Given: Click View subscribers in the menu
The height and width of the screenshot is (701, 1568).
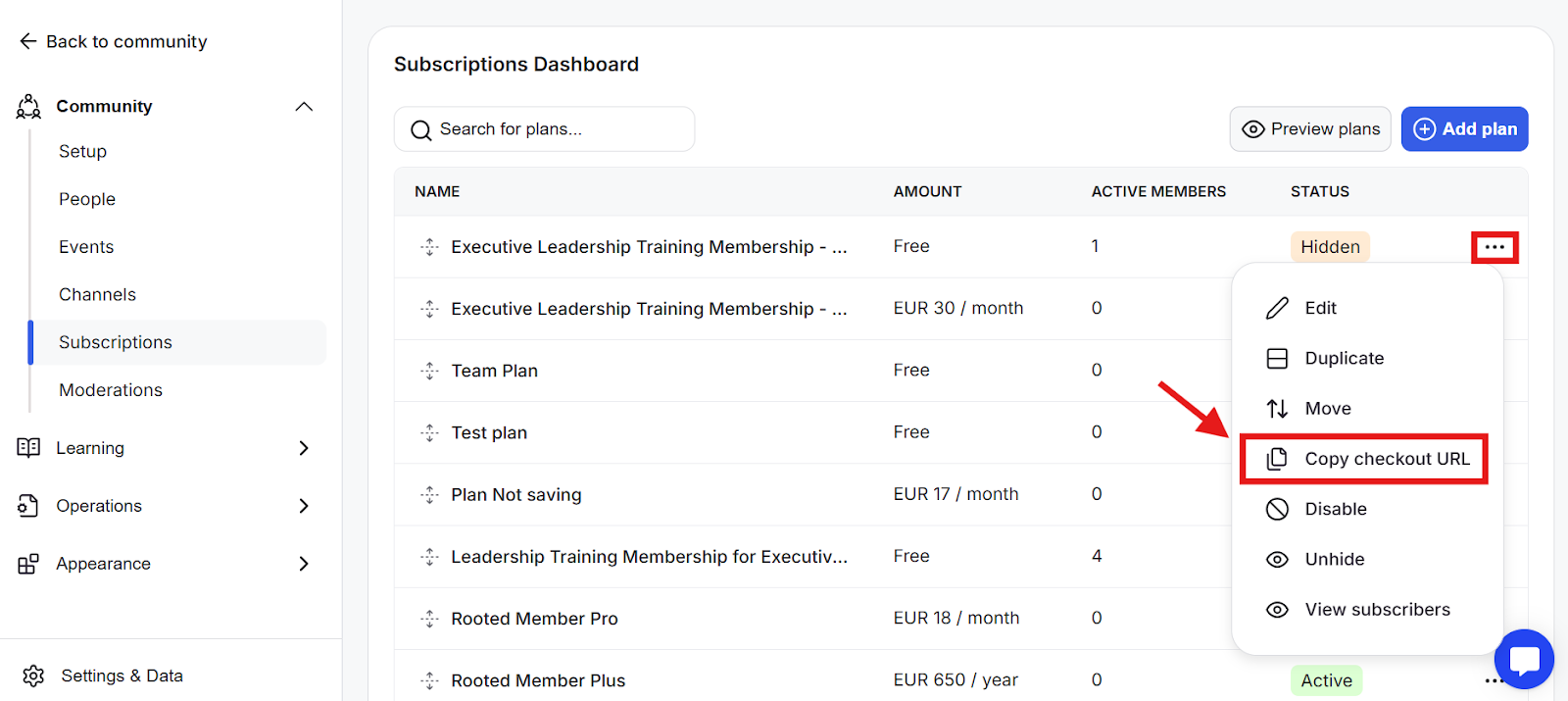Looking at the screenshot, I should (x=1376, y=609).
